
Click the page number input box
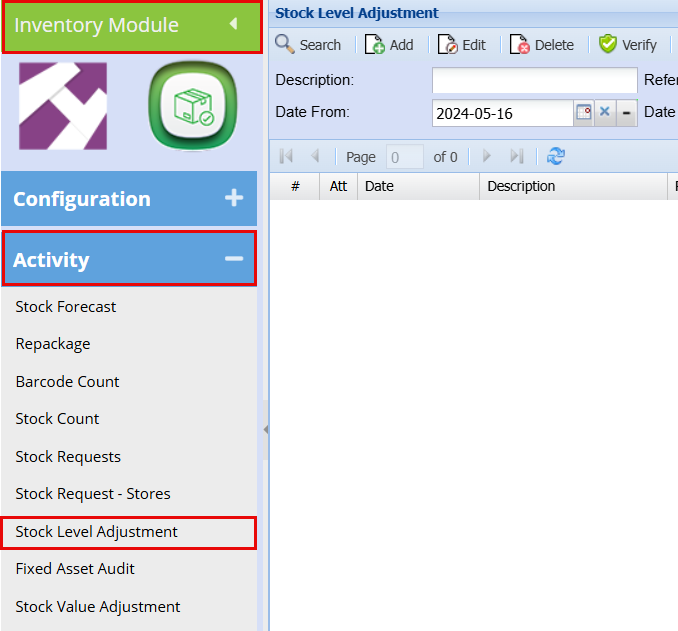click(405, 157)
